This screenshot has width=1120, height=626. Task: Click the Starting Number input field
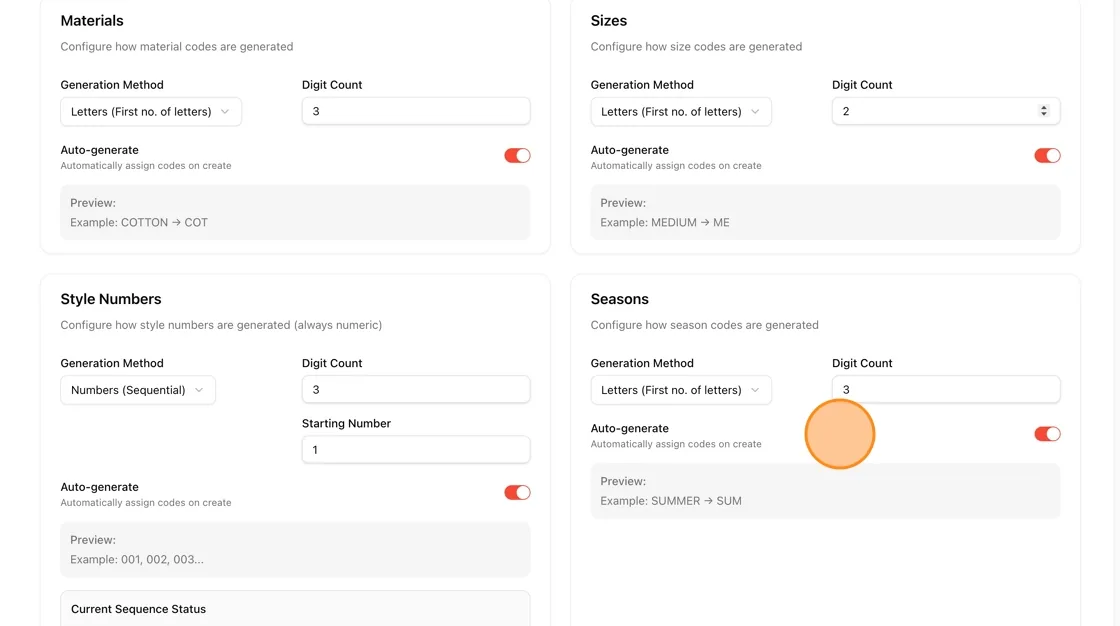(x=416, y=449)
